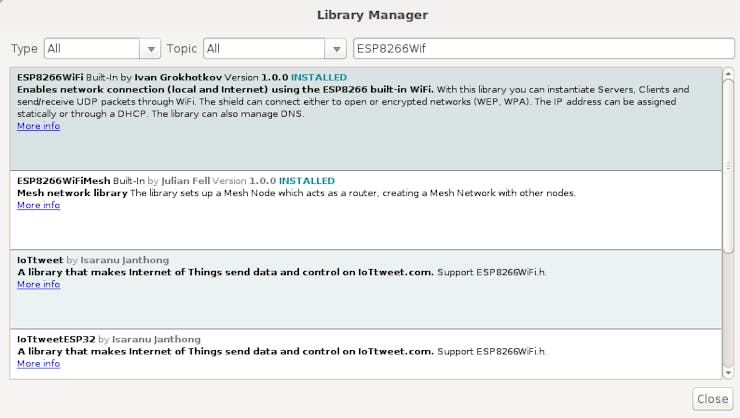Open More info link for ESP8266WiFiMesh
740x418 pixels.
(x=39, y=205)
